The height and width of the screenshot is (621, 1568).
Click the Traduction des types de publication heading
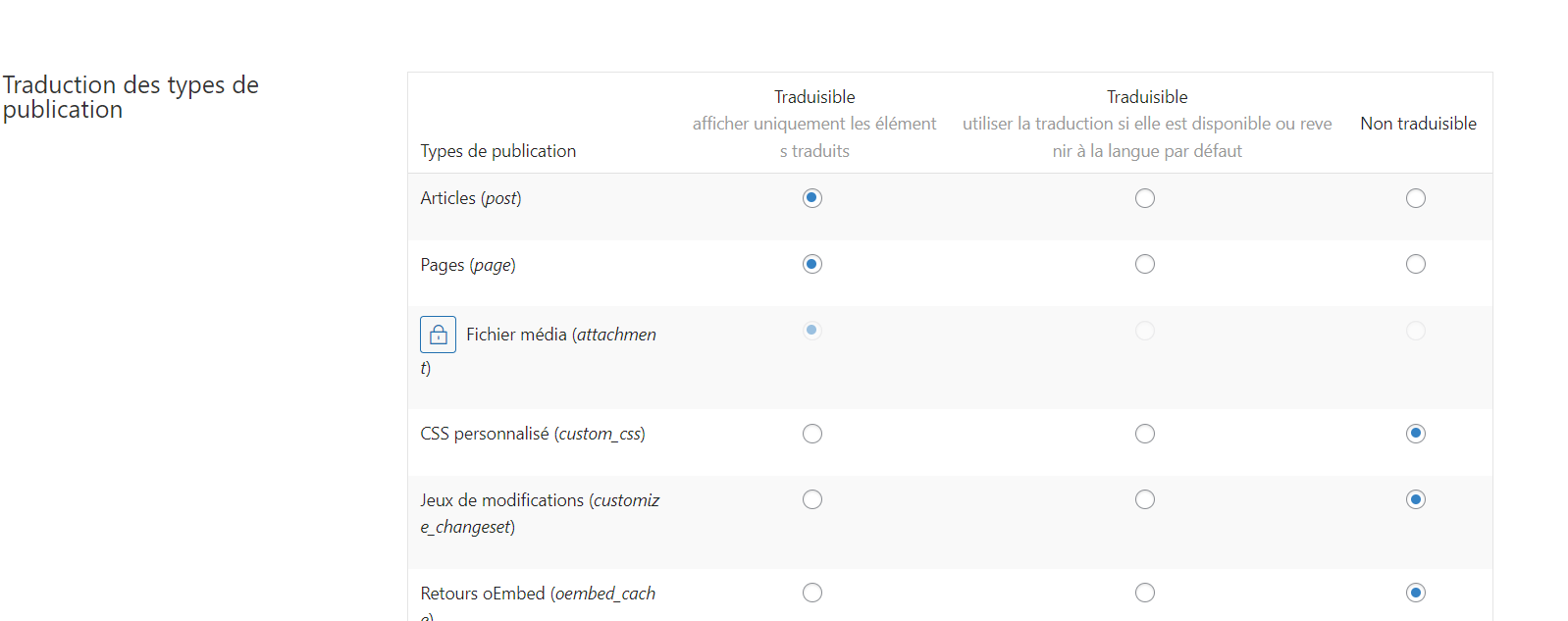pyautogui.click(x=131, y=97)
